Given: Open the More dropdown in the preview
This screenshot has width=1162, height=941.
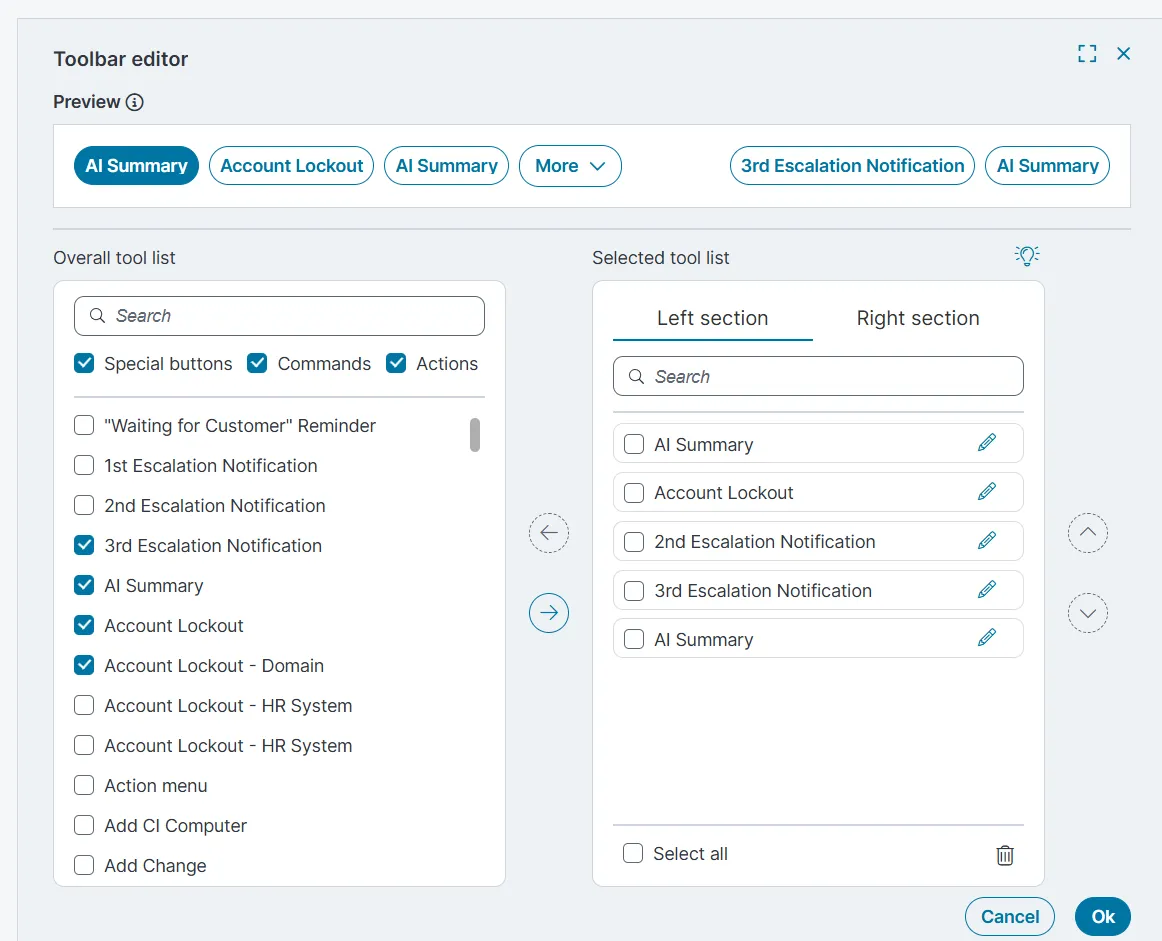Looking at the screenshot, I should 570,166.
